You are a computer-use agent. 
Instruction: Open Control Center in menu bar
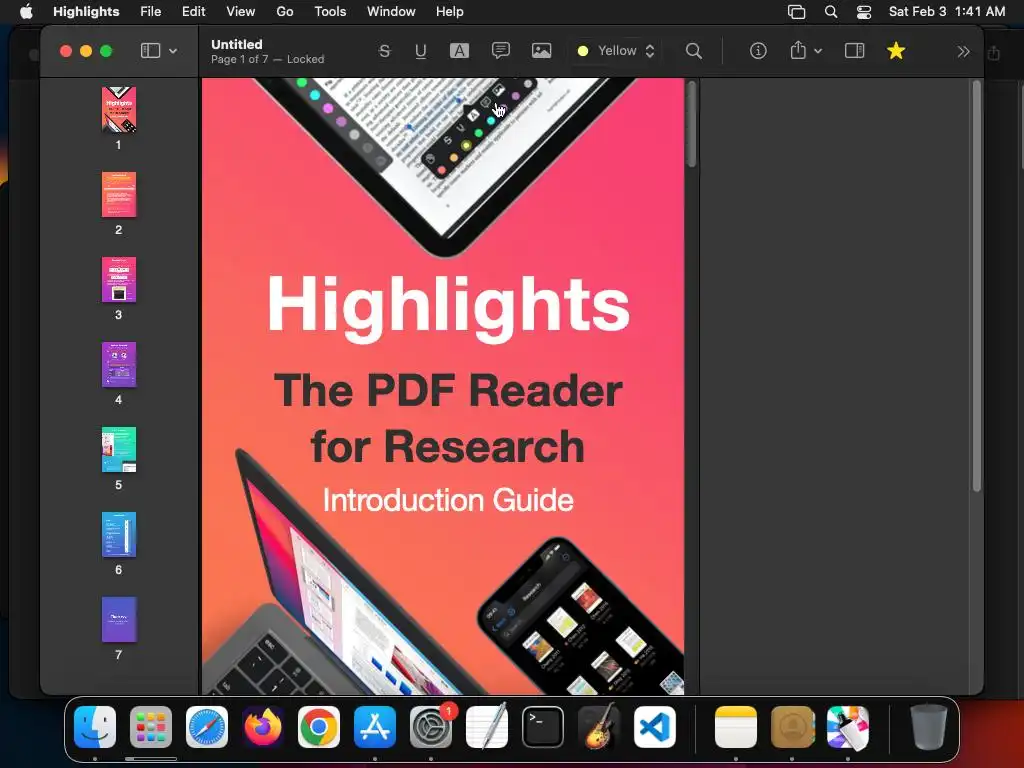[x=863, y=12]
